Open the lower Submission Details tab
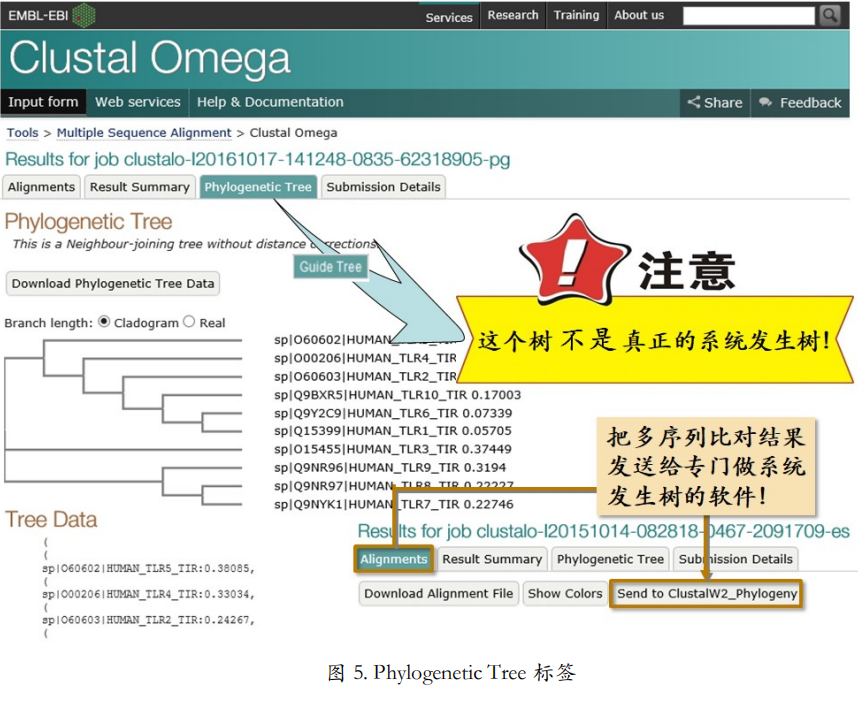This screenshot has height=702, width=858. [735, 559]
